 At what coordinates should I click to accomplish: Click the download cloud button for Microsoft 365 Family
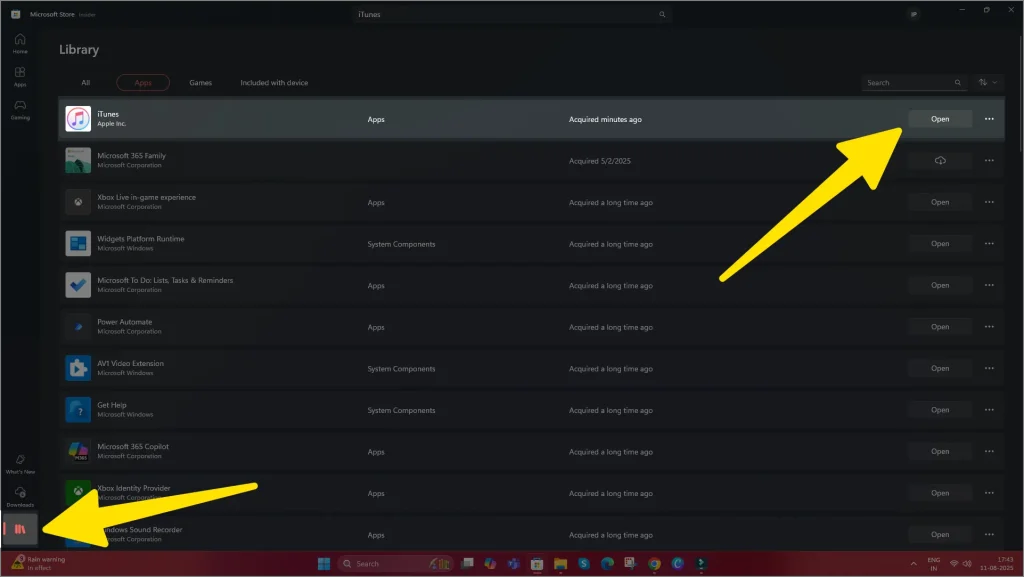tap(939, 160)
